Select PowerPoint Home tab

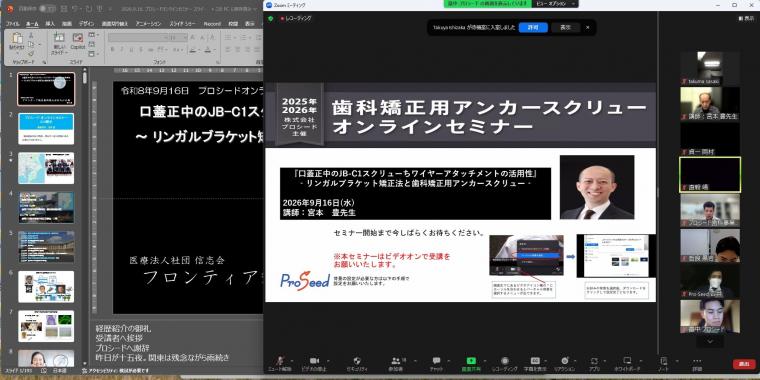pyautogui.click(x=32, y=23)
